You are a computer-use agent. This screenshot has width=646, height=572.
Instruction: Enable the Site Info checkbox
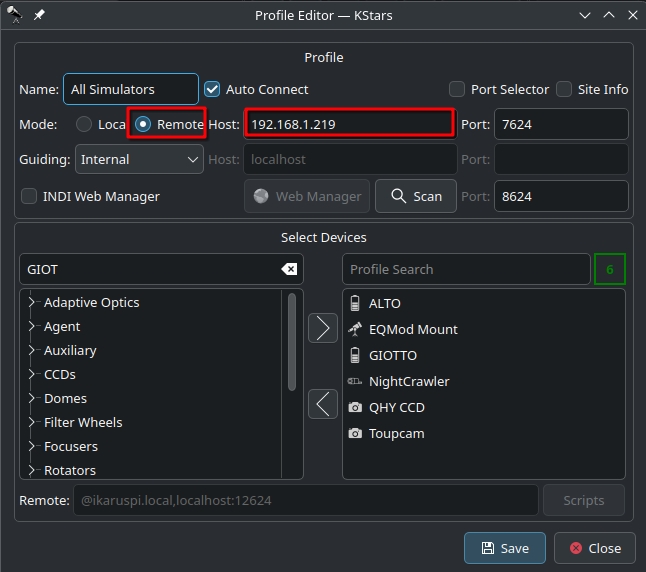[564, 89]
